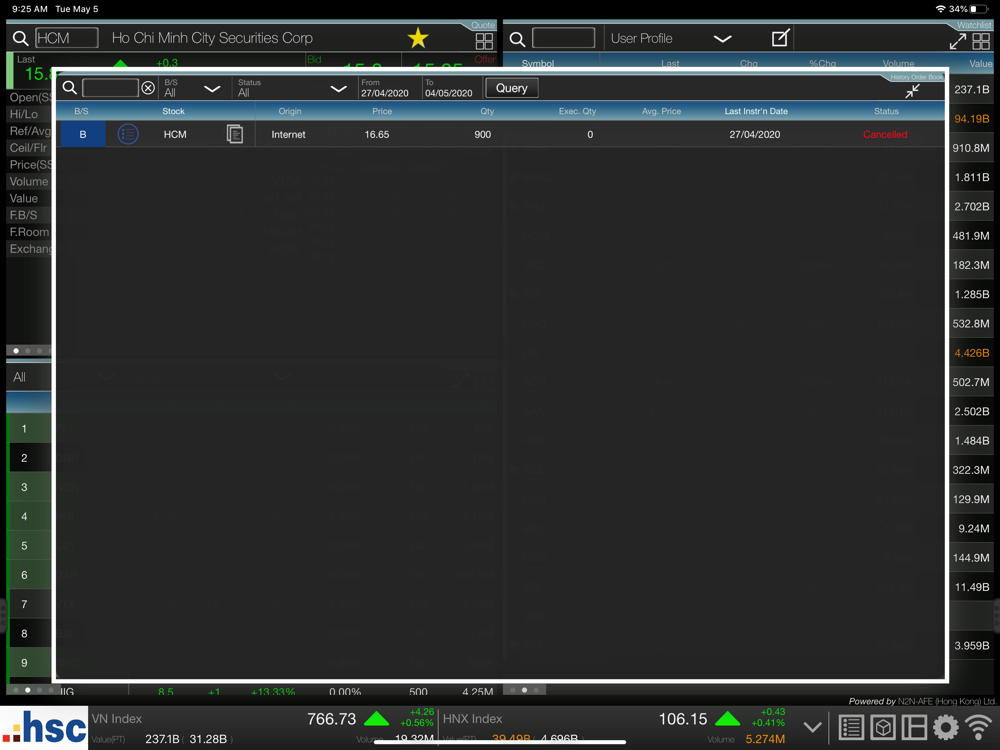Collapse the History Order Book window
Viewport: 1000px width, 750px height.
click(913, 91)
